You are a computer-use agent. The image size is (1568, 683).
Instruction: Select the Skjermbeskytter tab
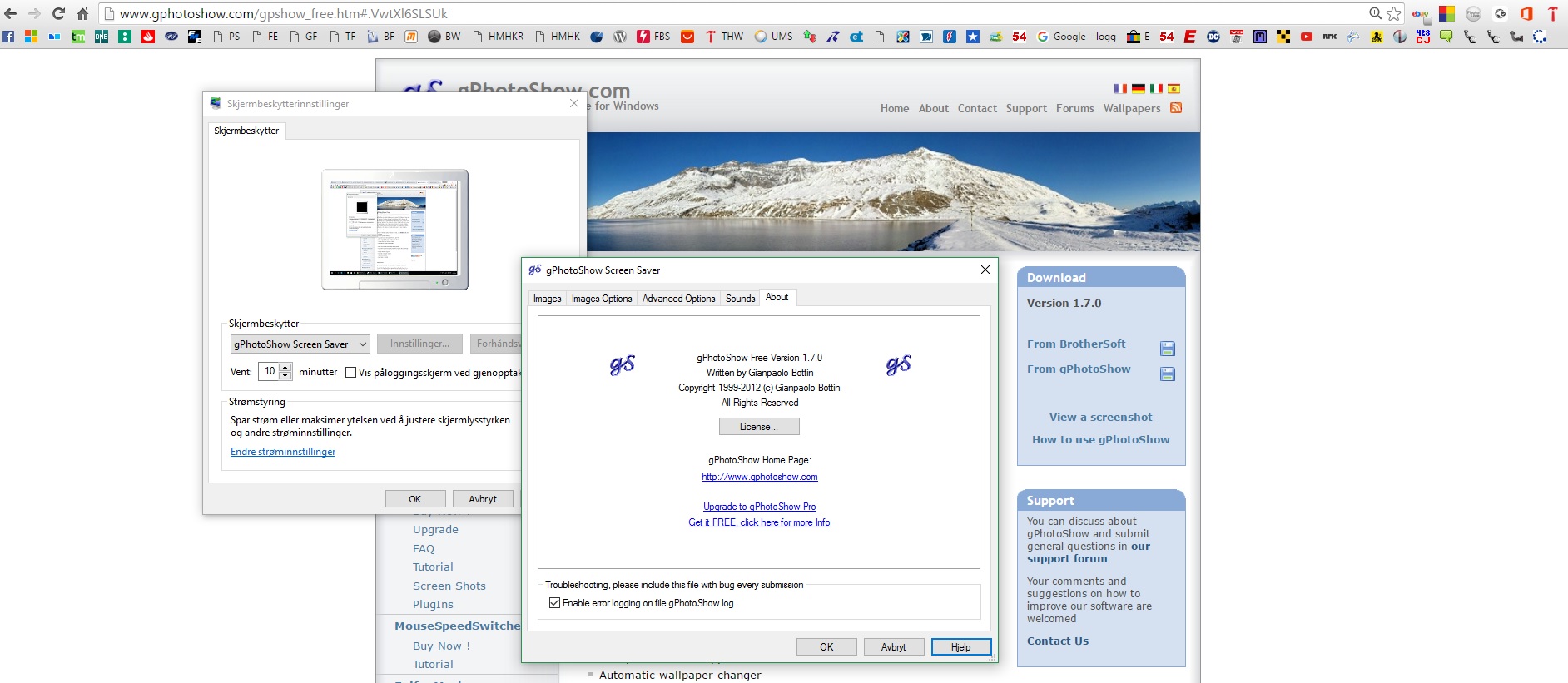click(246, 131)
